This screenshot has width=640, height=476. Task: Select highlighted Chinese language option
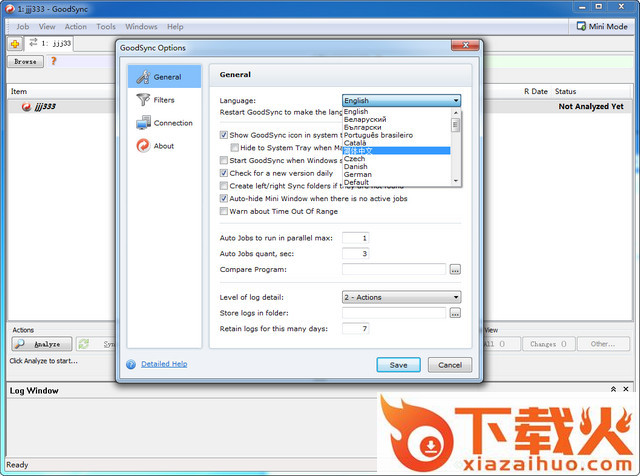pos(396,151)
